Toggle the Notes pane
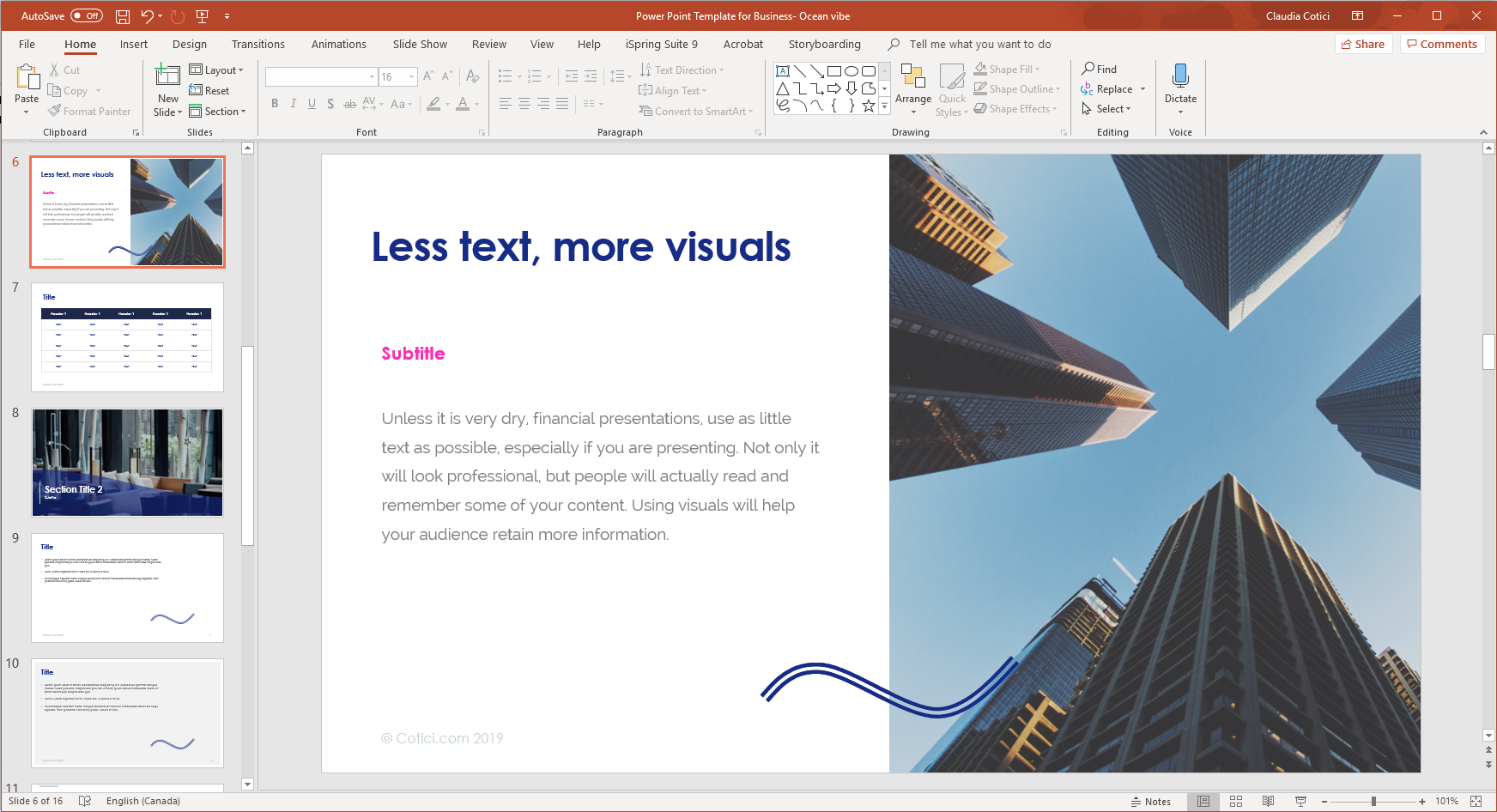The image size is (1497, 812). pyautogui.click(x=1151, y=802)
